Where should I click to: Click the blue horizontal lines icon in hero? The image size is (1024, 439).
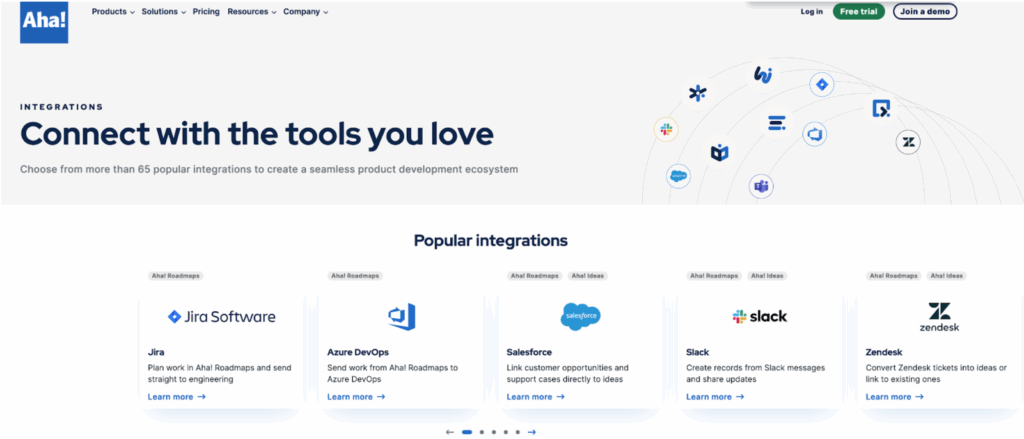point(776,122)
